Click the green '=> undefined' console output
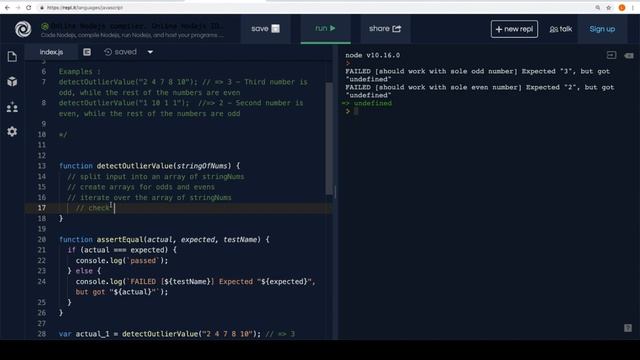 pos(367,103)
